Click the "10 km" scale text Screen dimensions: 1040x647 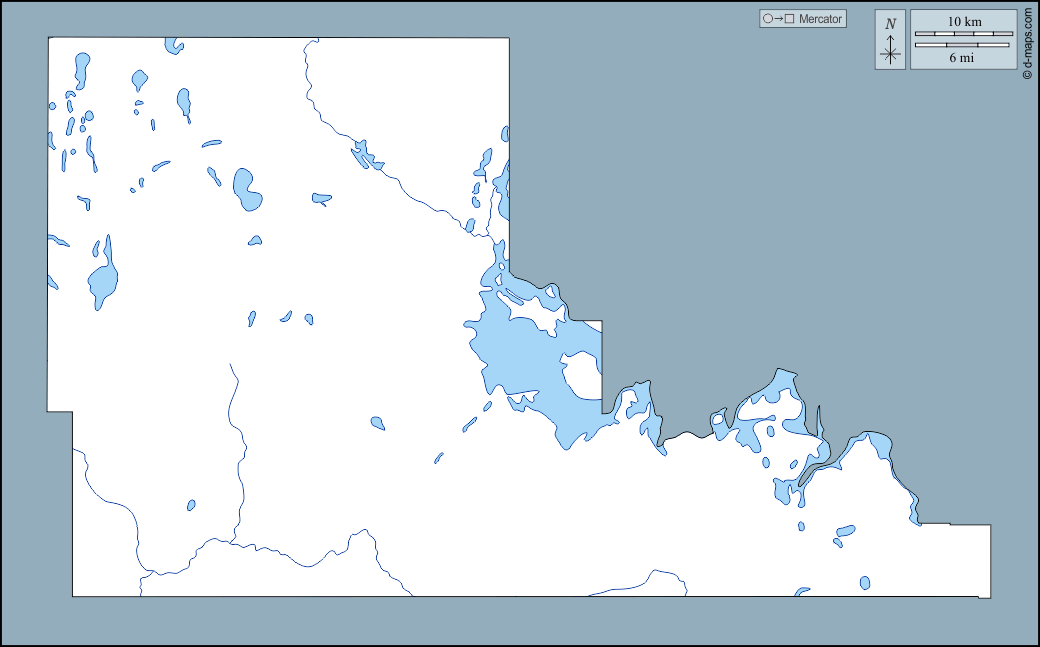tap(964, 21)
